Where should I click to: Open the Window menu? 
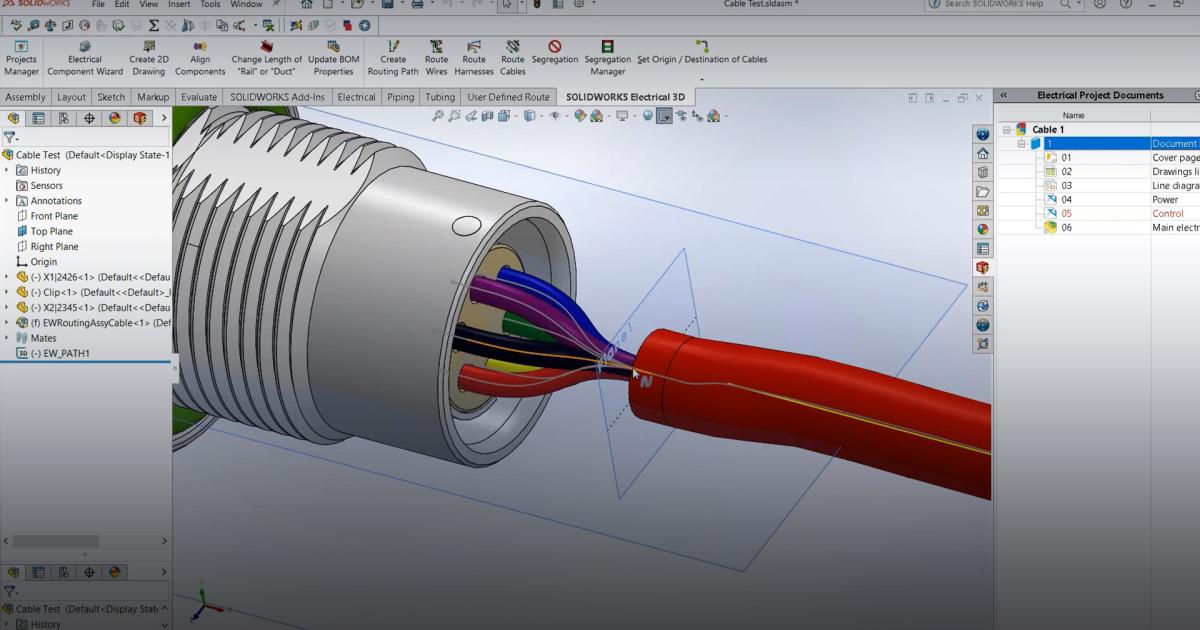click(246, 5)
